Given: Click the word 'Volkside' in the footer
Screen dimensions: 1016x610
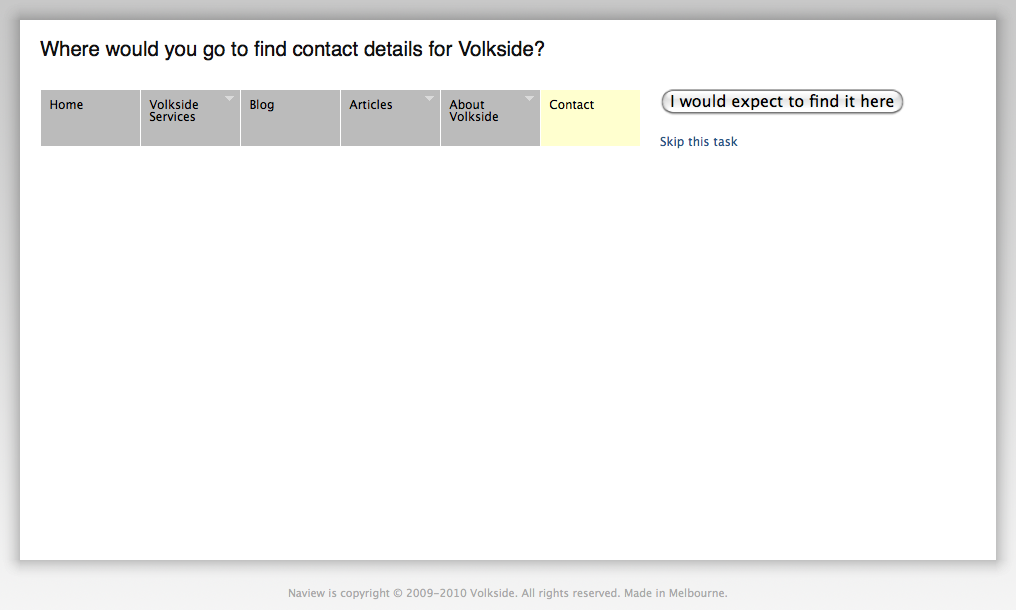Looking at the screenshot, I should coord(492,593).
